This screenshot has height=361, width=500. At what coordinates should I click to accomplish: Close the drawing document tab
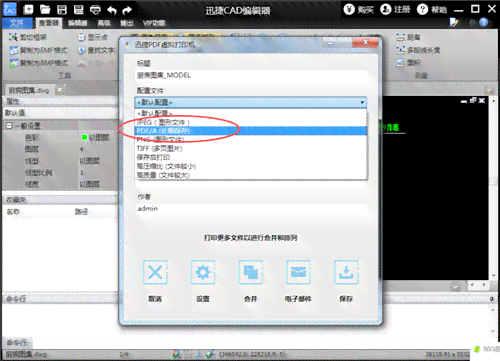point(60,90)
